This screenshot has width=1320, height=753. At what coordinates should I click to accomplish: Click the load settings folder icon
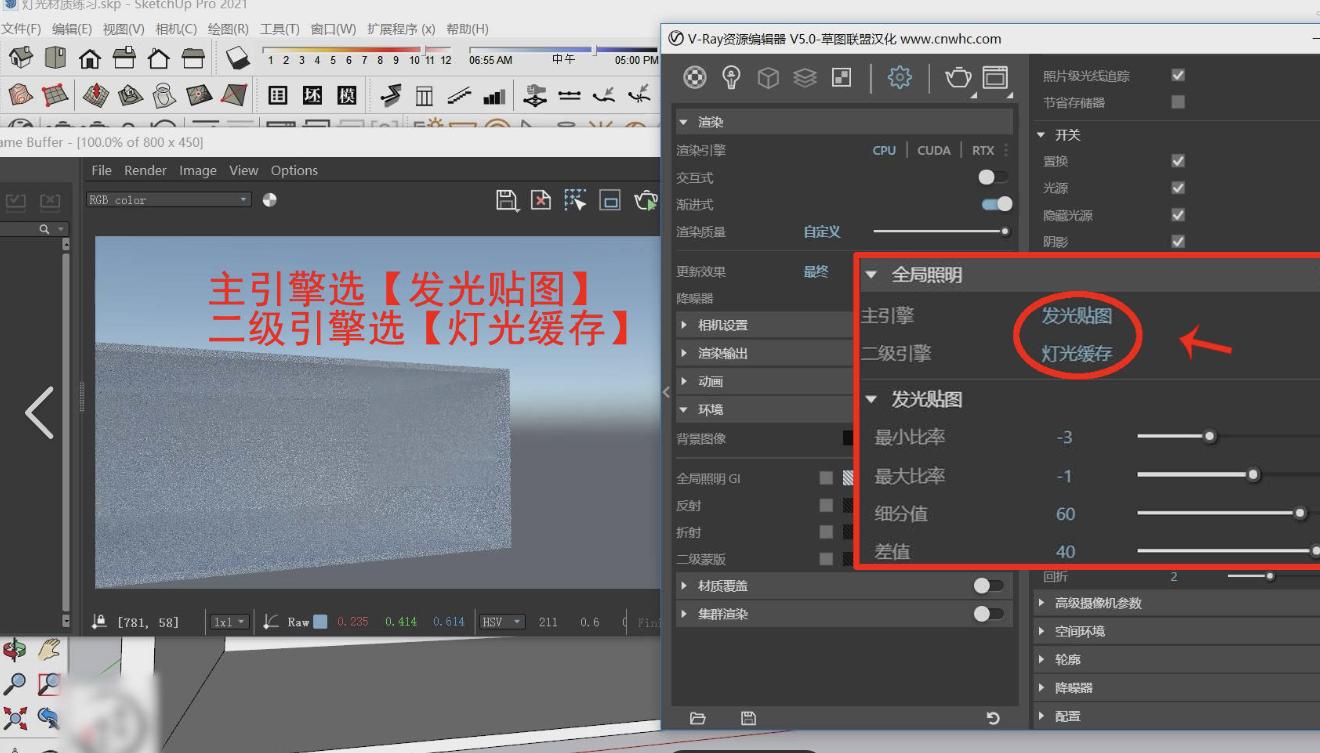(x=698, y=718)
